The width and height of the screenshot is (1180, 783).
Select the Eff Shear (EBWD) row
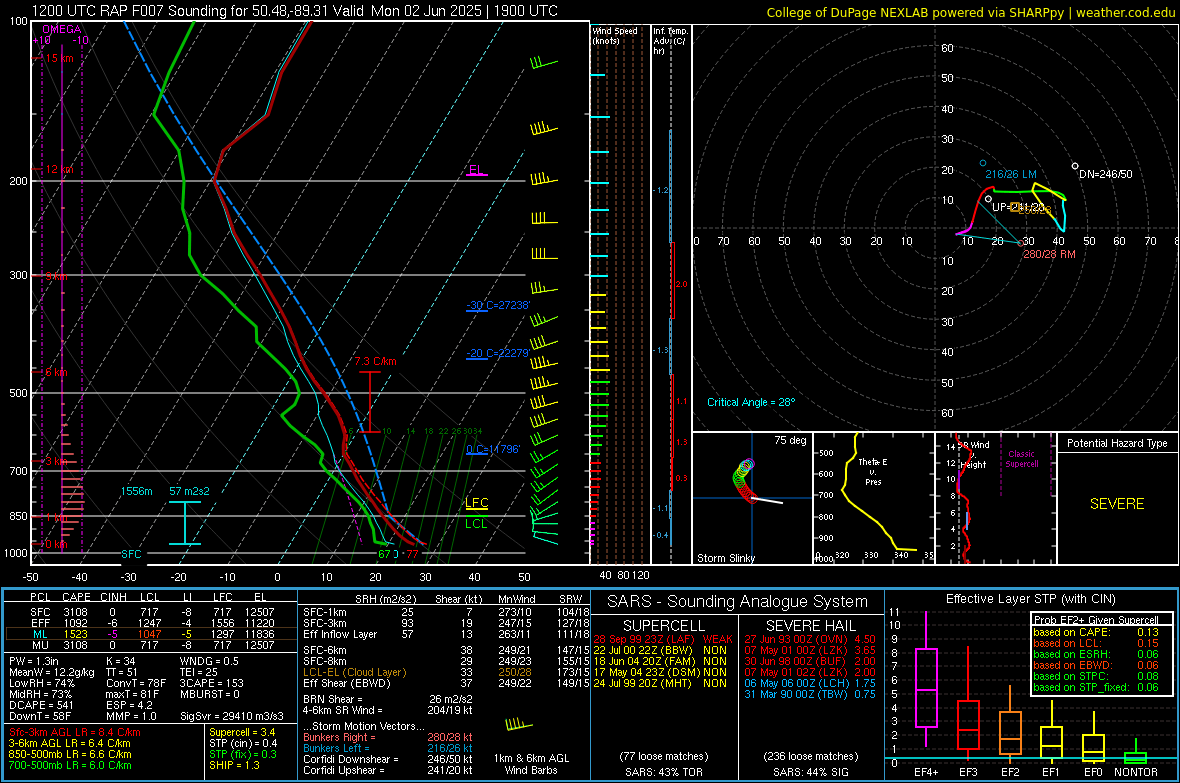click(x=445, y=683)
